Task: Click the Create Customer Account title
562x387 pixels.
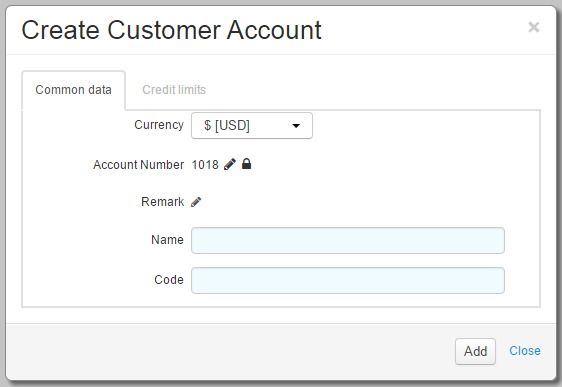Action: [171, 30]
